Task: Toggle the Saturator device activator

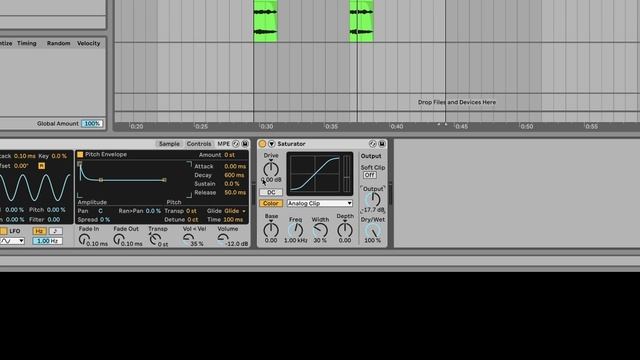Action: (x=262, y=144)
